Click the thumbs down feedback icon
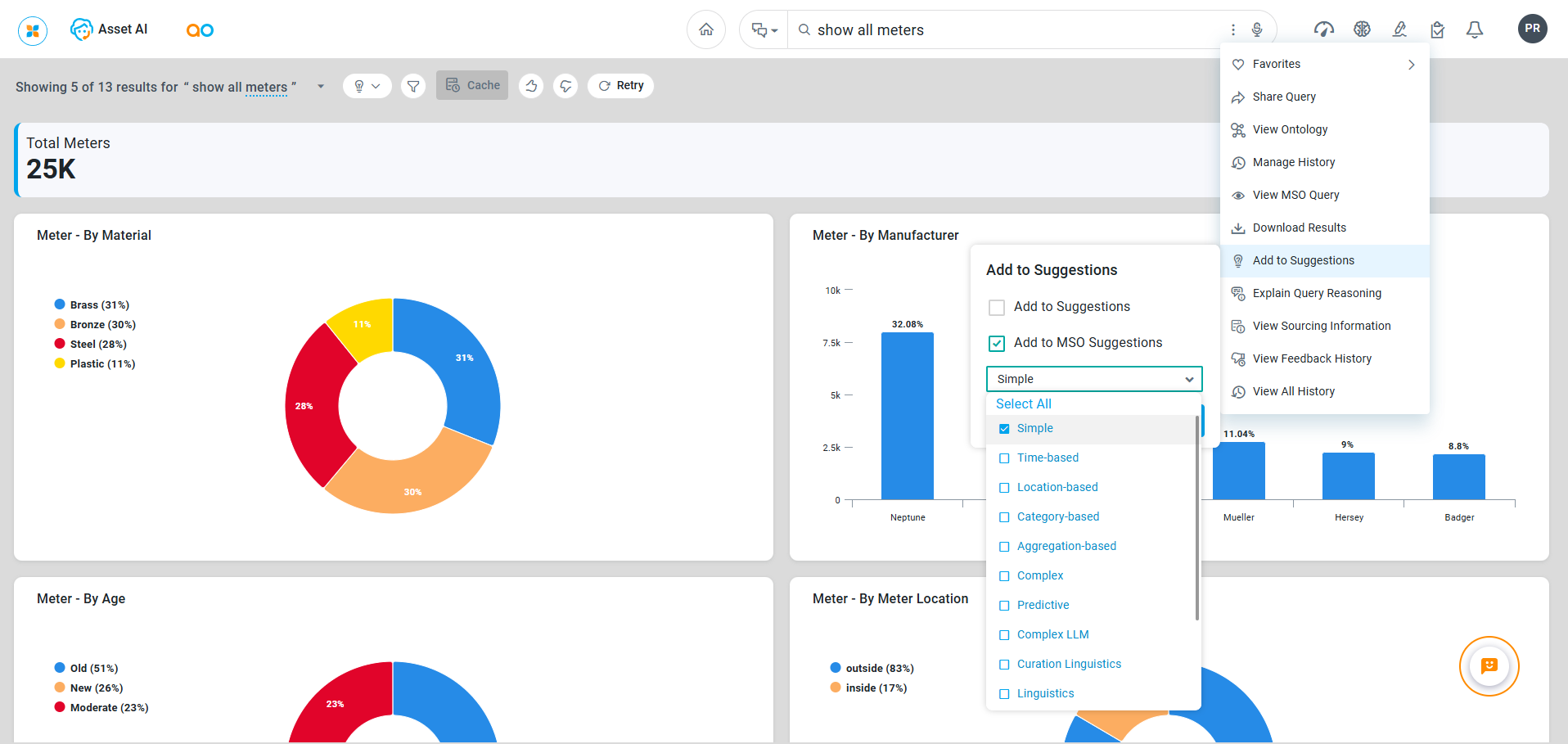 tap(565, 86)
